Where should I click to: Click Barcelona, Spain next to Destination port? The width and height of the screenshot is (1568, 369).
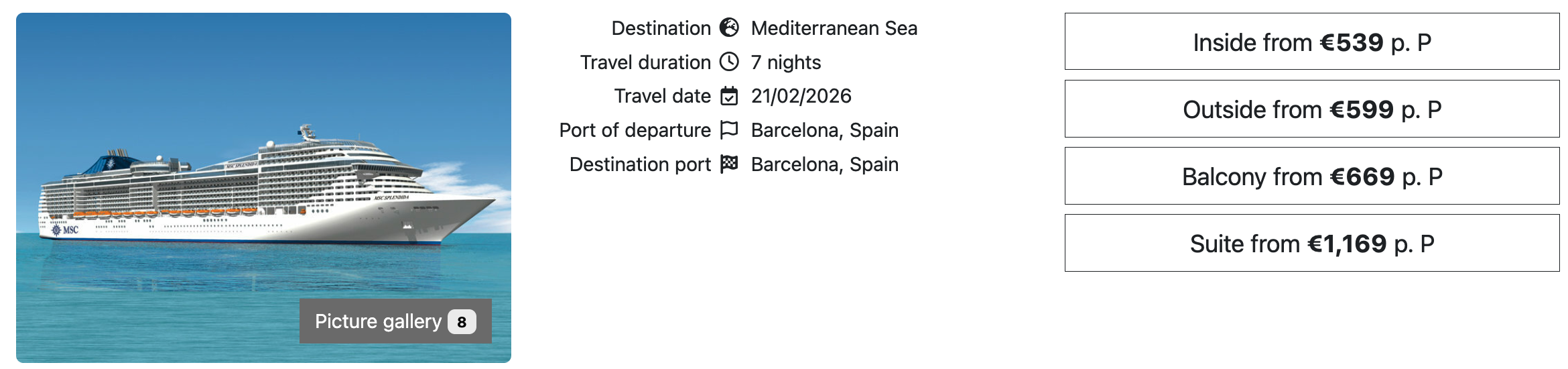pos(824,164)
